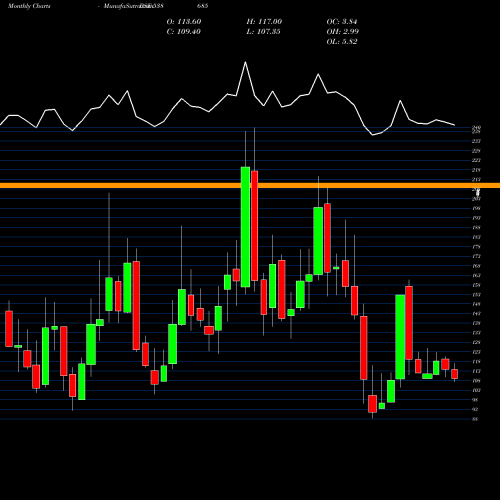The image size is (500, 500).
Task: Click the orange horizontal price line
Action: pos(250,186)
